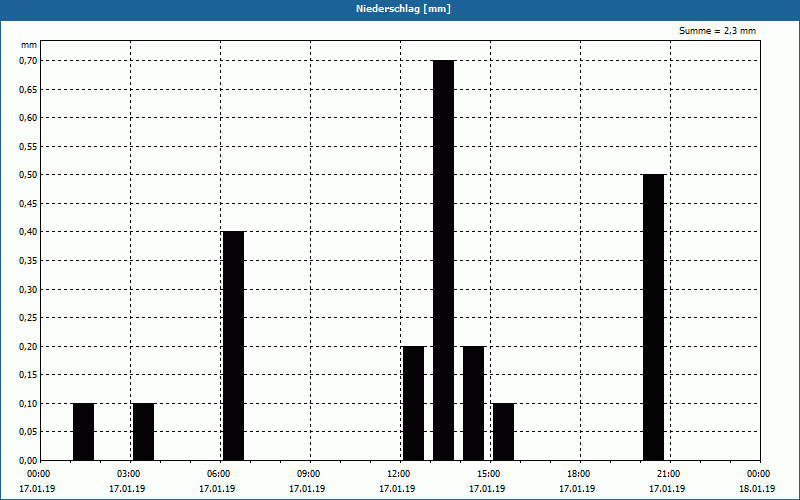Image resolution: width=800 pixels, height=500 pixels.
Task: Click the 06:00 time label on the x-axis
Action: pyautogui.click(x=218, y=474)
